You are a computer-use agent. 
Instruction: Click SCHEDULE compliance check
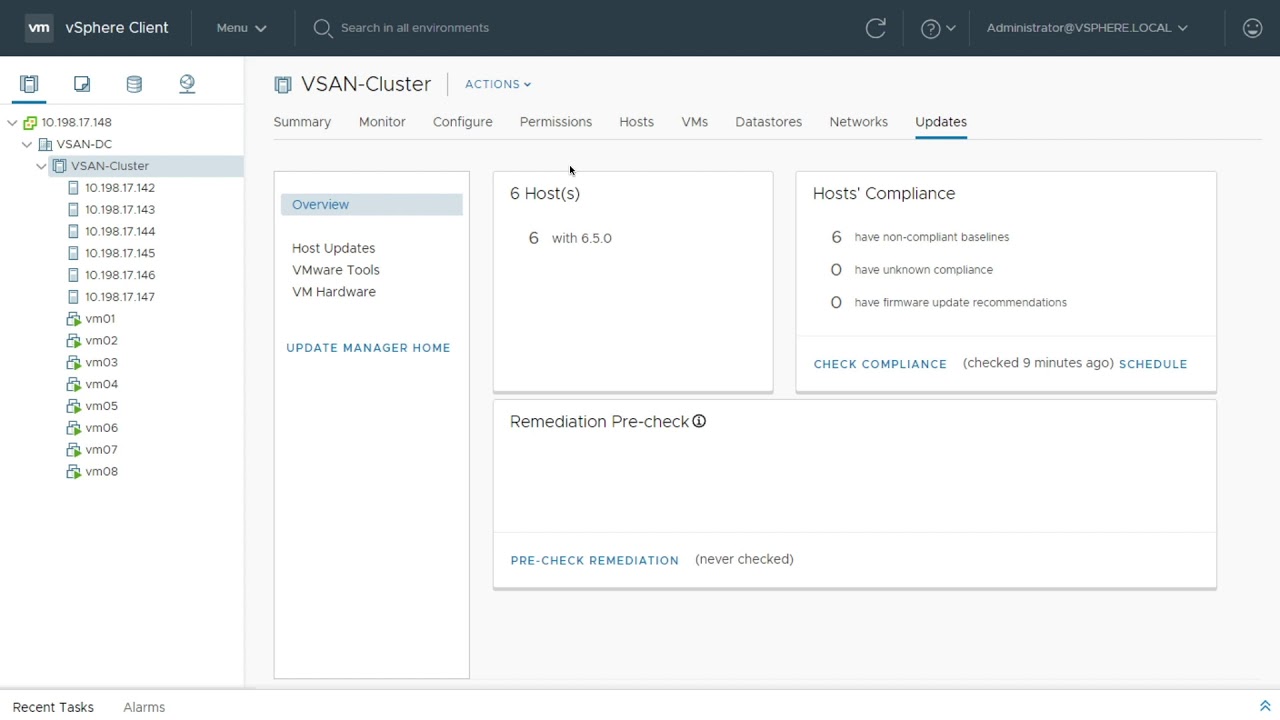pos(1153,364)
